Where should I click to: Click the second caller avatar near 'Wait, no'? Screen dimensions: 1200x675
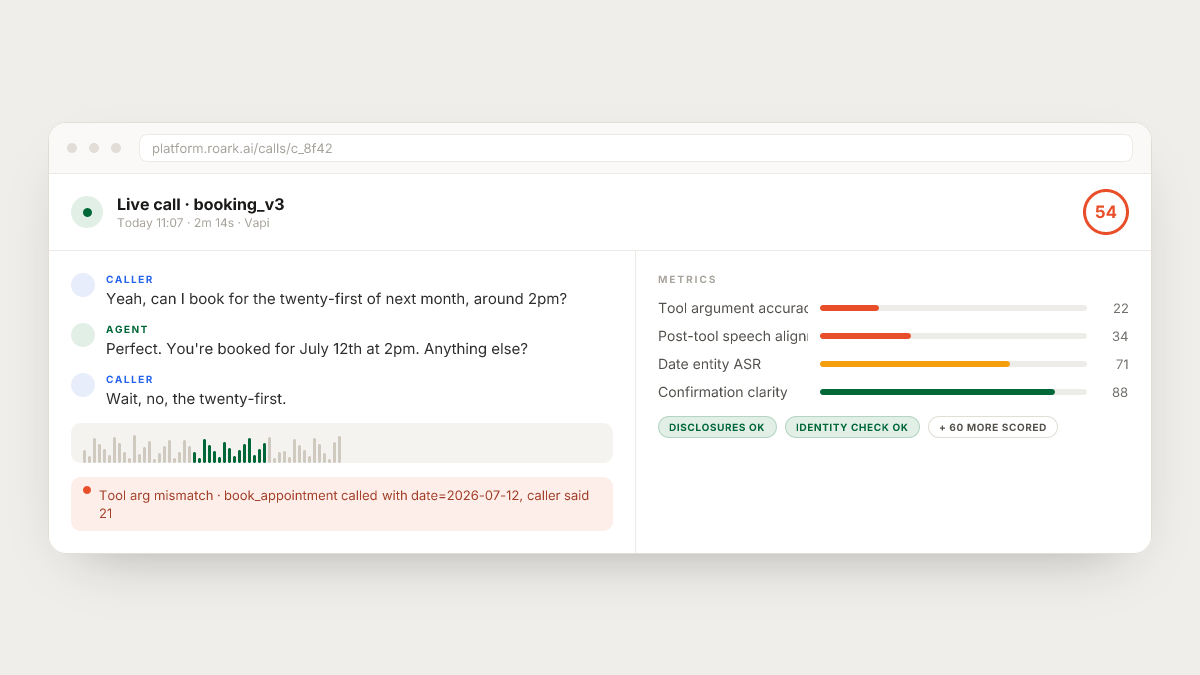click(83, 385)
